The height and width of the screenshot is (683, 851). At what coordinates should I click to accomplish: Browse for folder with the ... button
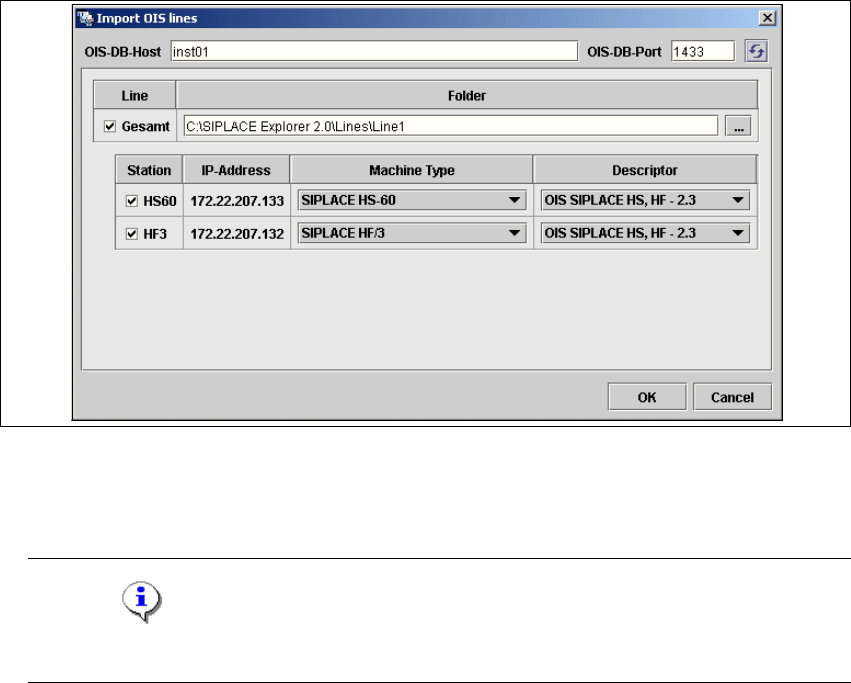[738, 127]
